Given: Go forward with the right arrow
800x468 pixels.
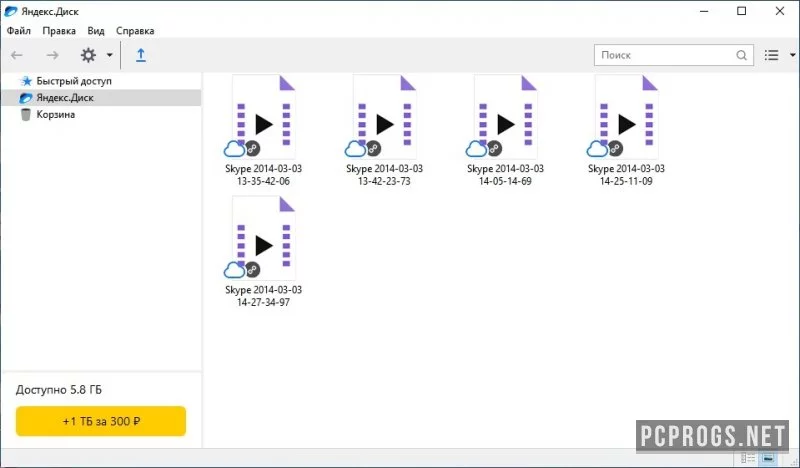Looking at the screenshot, I should point(52,55).
